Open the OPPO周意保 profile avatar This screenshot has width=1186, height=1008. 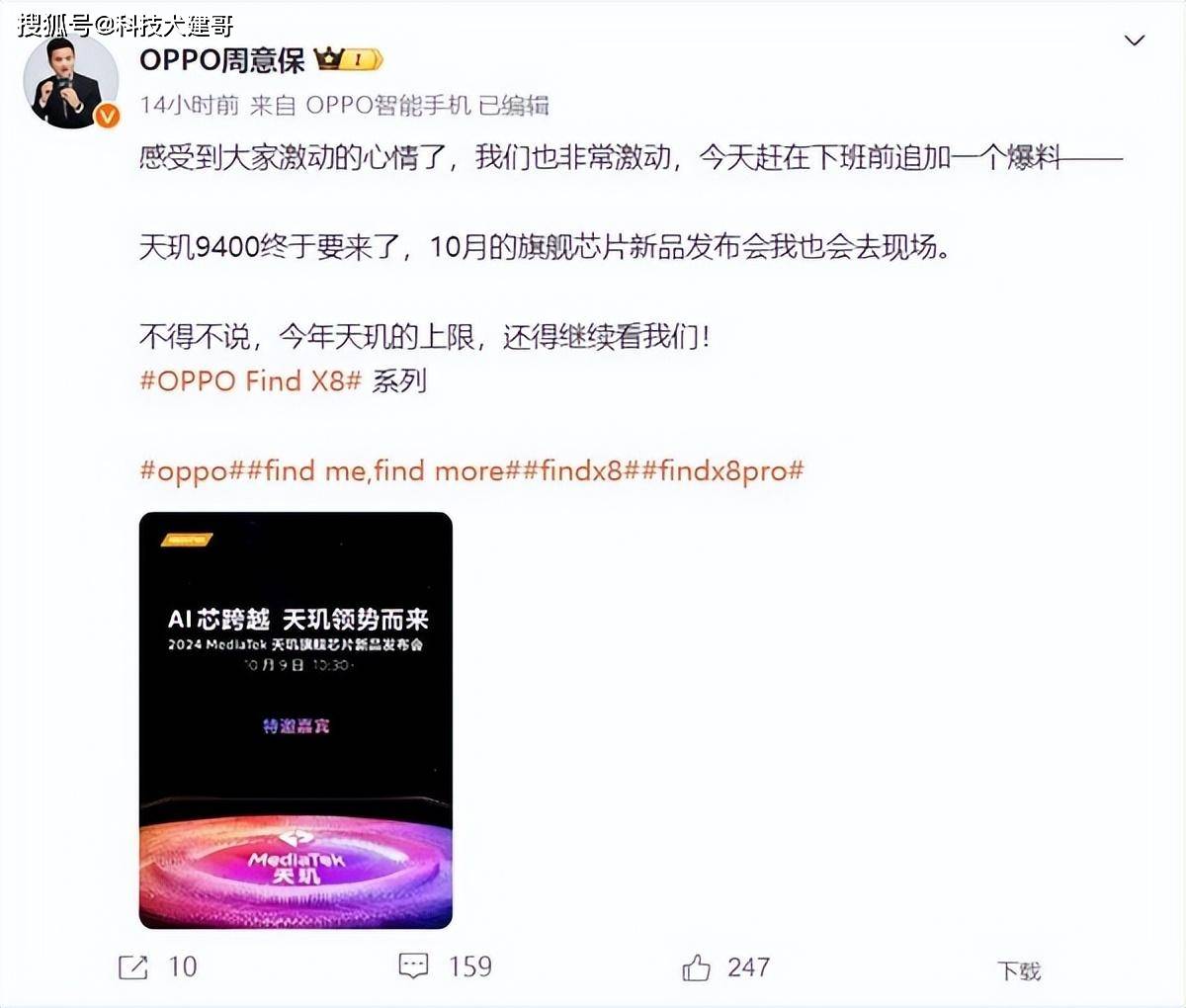click(x=70, y=83)
